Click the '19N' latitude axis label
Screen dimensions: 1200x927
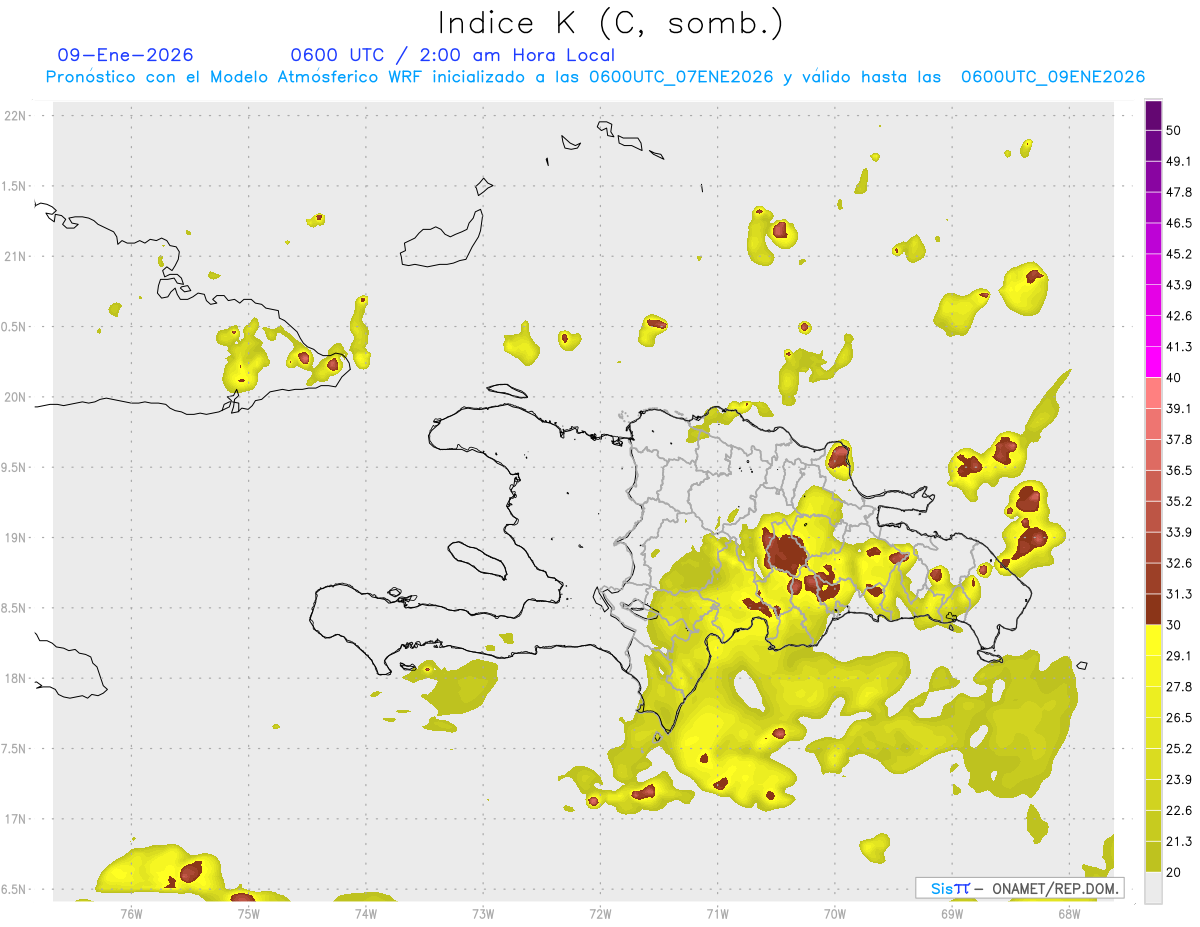(x=16, y=538)
